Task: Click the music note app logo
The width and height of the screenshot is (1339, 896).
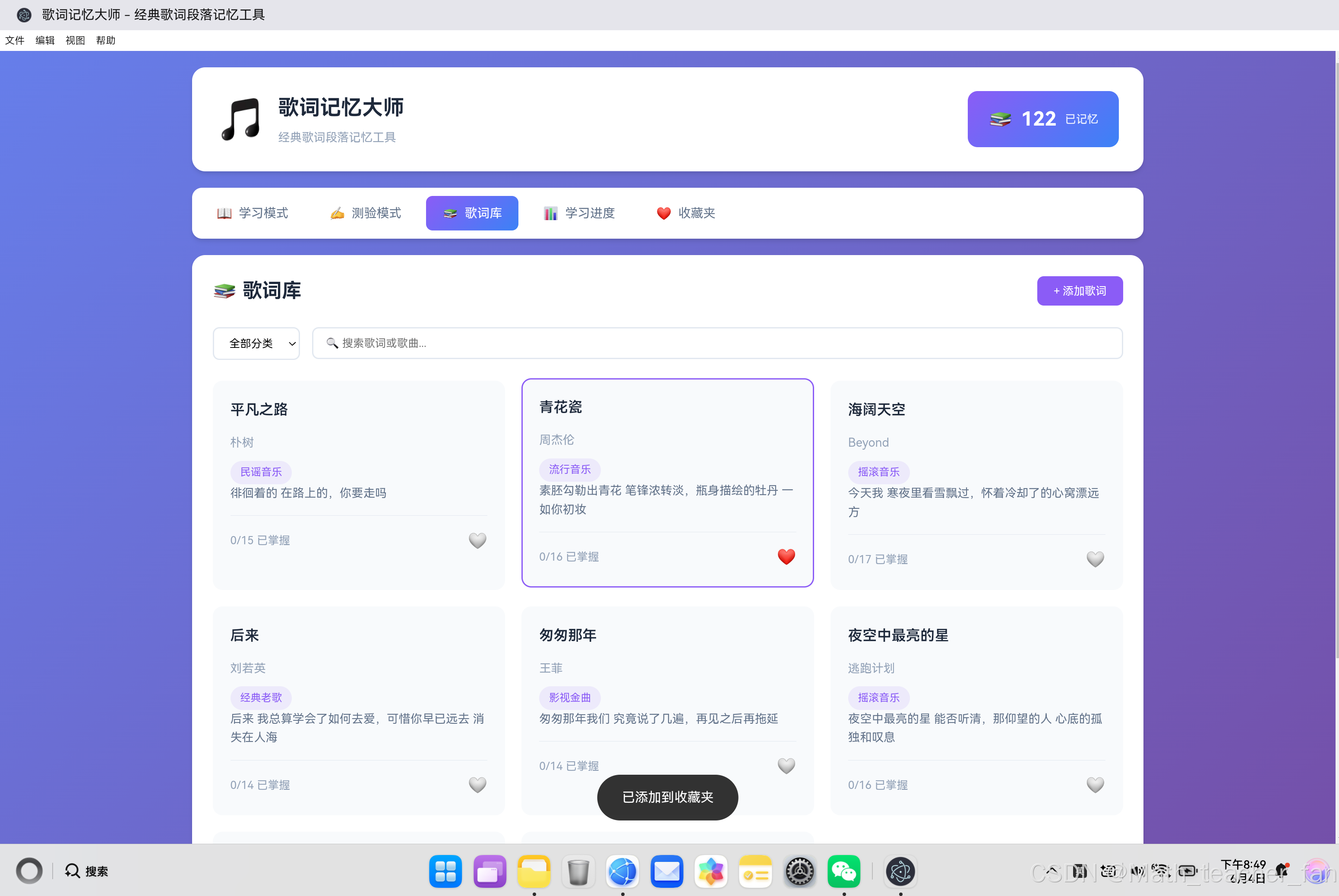Action: (240, 119)
